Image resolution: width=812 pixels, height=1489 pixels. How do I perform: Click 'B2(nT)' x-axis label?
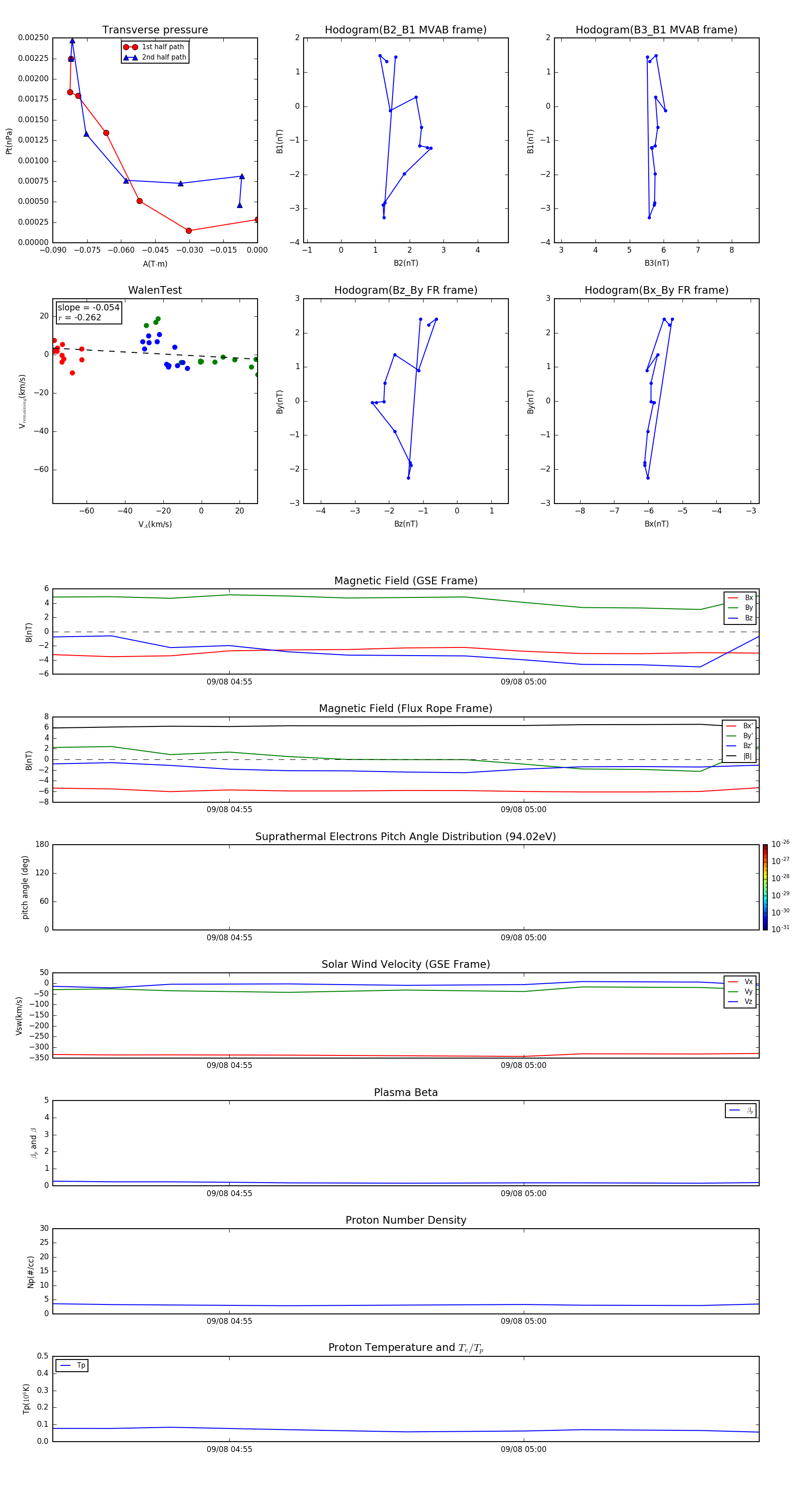406,263
